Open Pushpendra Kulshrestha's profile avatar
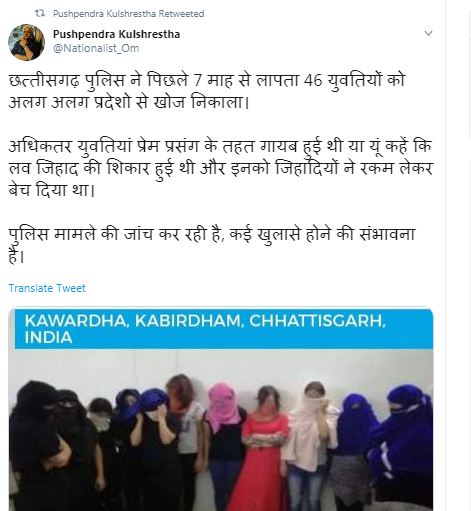Viewport: 471px width, 511px height. (x=26, y=42)
